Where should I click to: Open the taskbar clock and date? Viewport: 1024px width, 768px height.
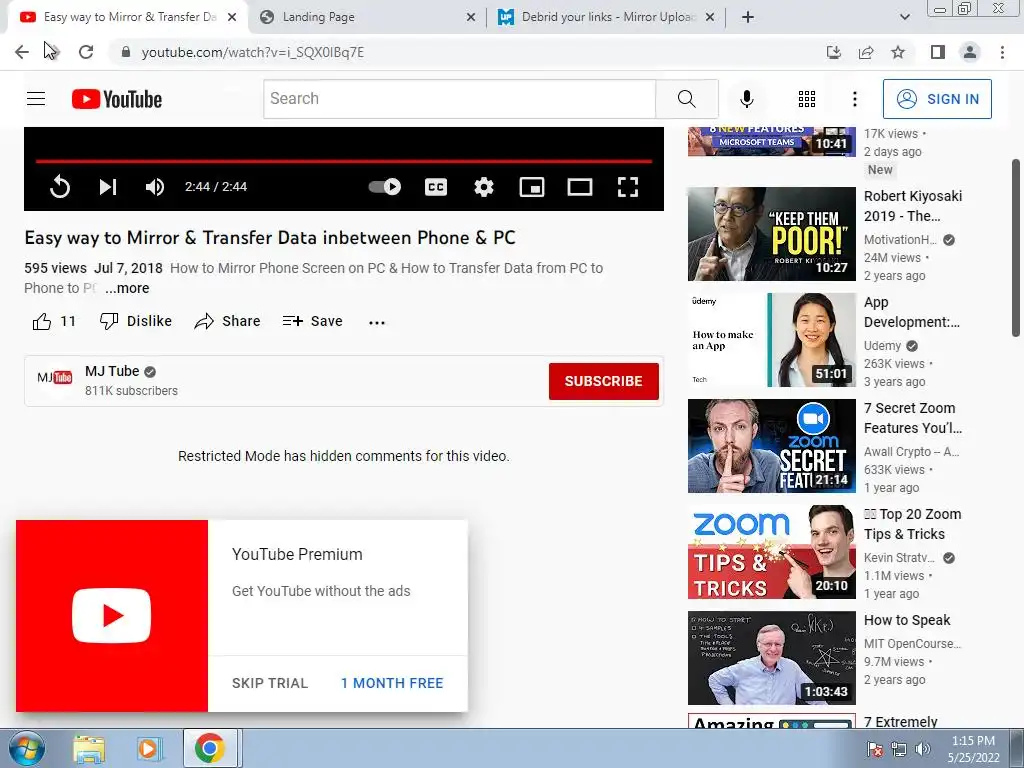(974, 749)
